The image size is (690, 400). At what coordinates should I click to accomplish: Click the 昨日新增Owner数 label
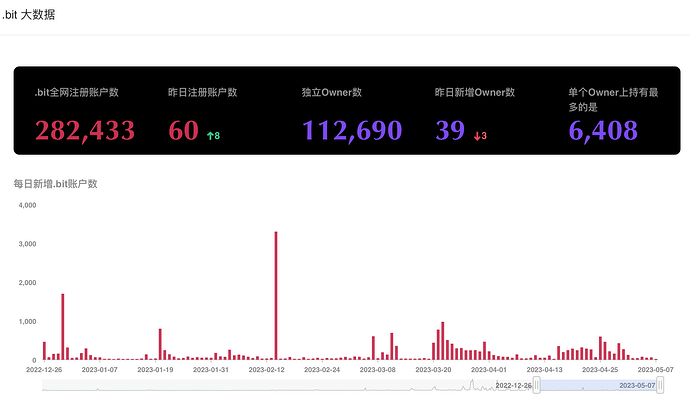point(475,92)
